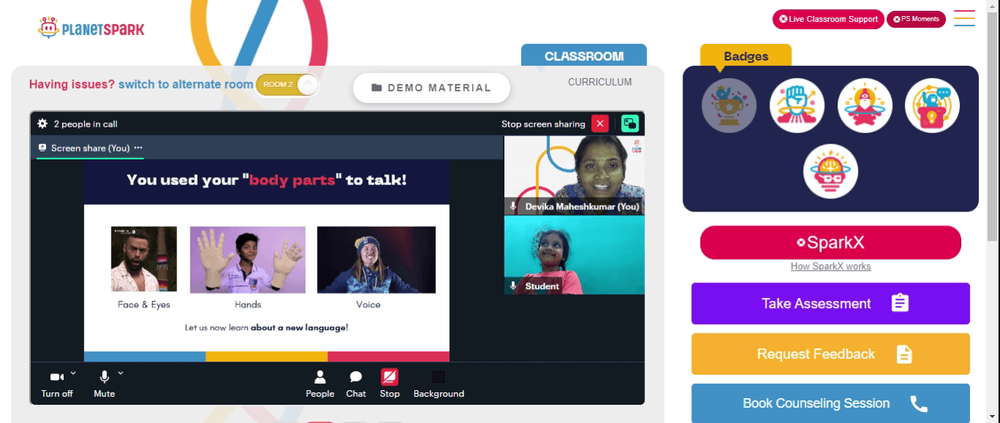Open the hamburger menu icon

click(964, 18)
